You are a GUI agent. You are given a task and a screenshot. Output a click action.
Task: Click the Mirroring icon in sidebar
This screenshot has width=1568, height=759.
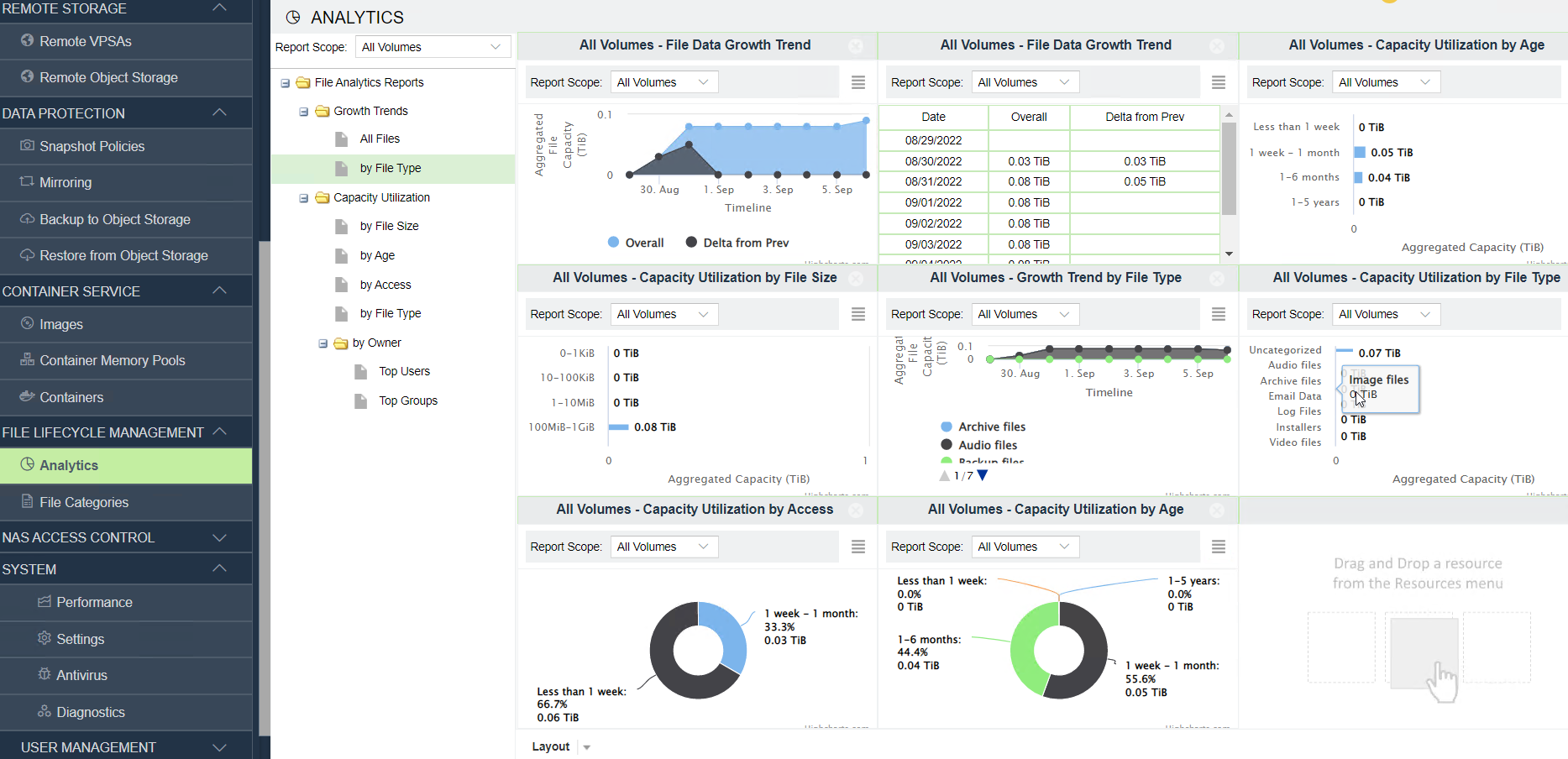[x=27, y=181]
